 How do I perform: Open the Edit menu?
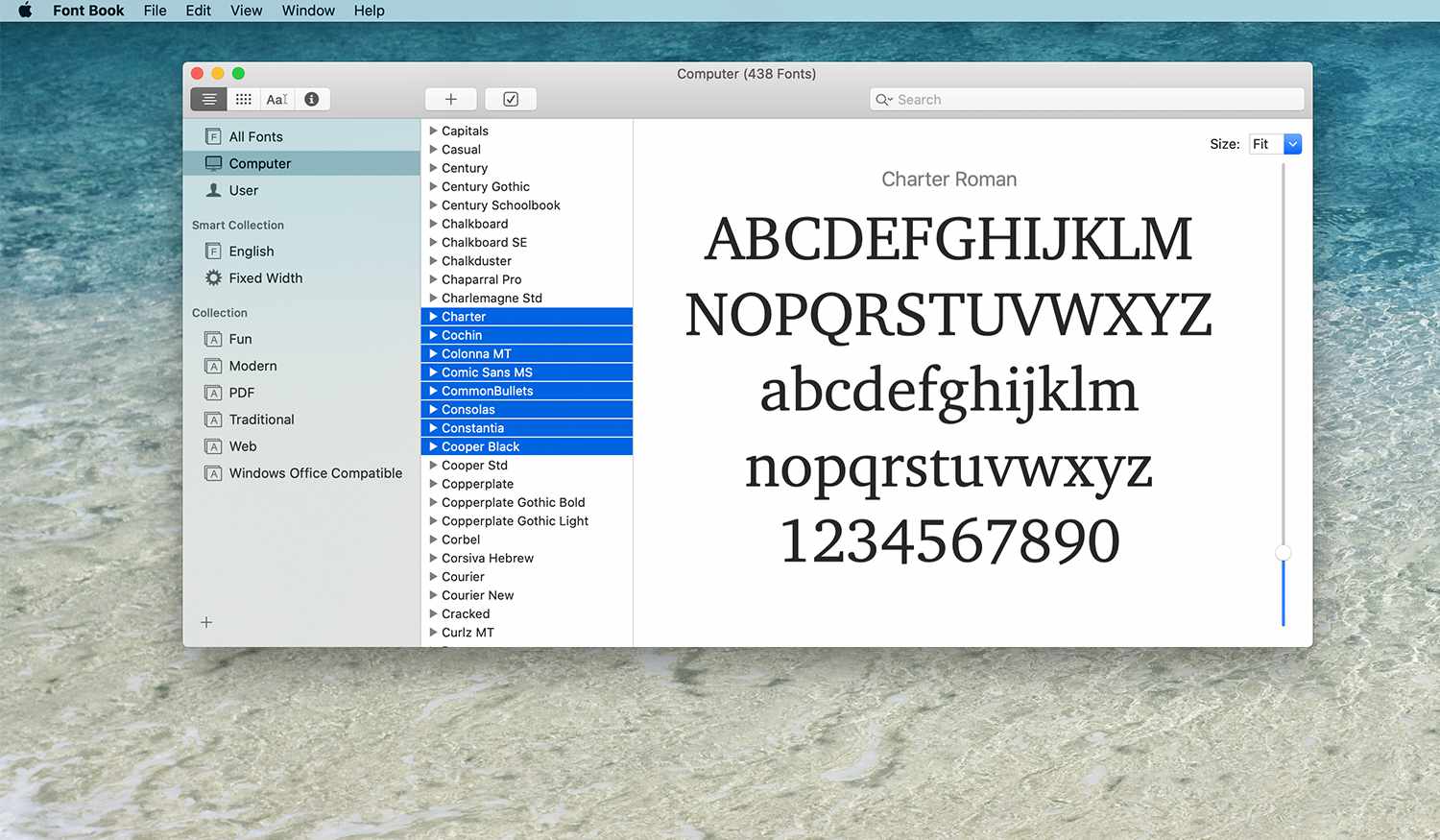tap(198, 11)
